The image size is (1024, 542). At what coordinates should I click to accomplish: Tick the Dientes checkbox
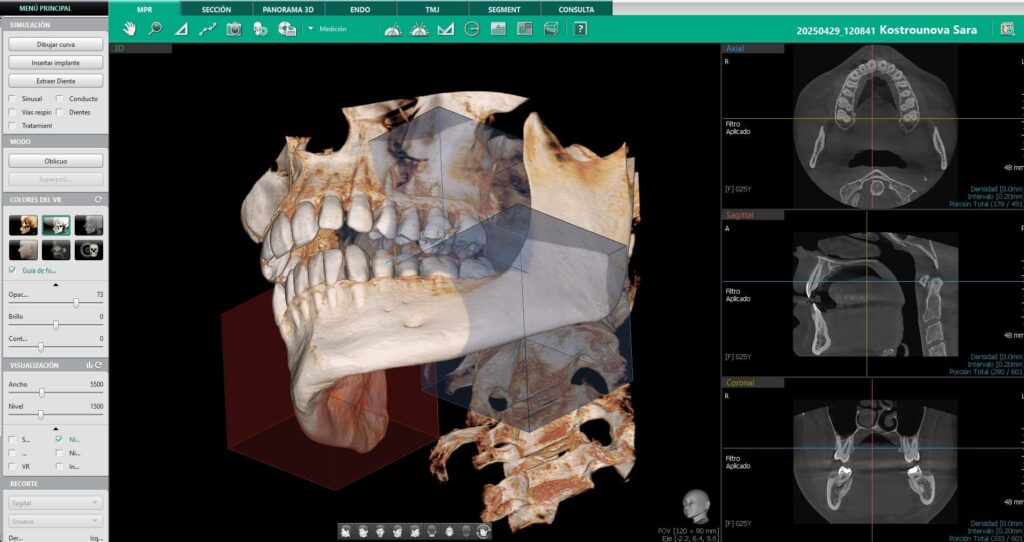point(60,112)
